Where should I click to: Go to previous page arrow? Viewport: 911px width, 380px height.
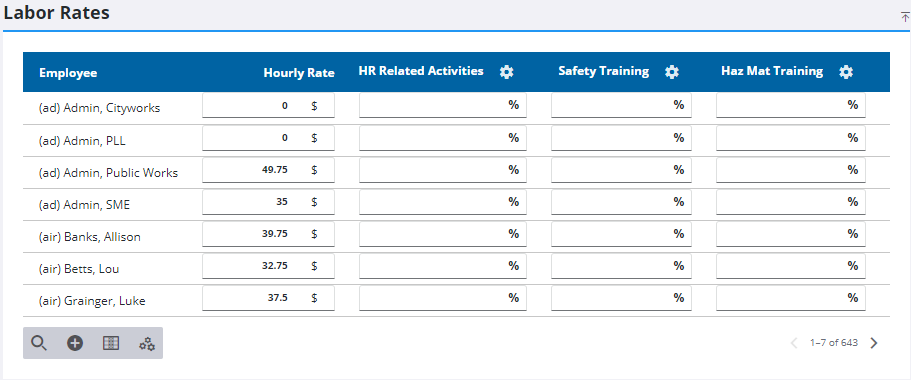point(794,343)
